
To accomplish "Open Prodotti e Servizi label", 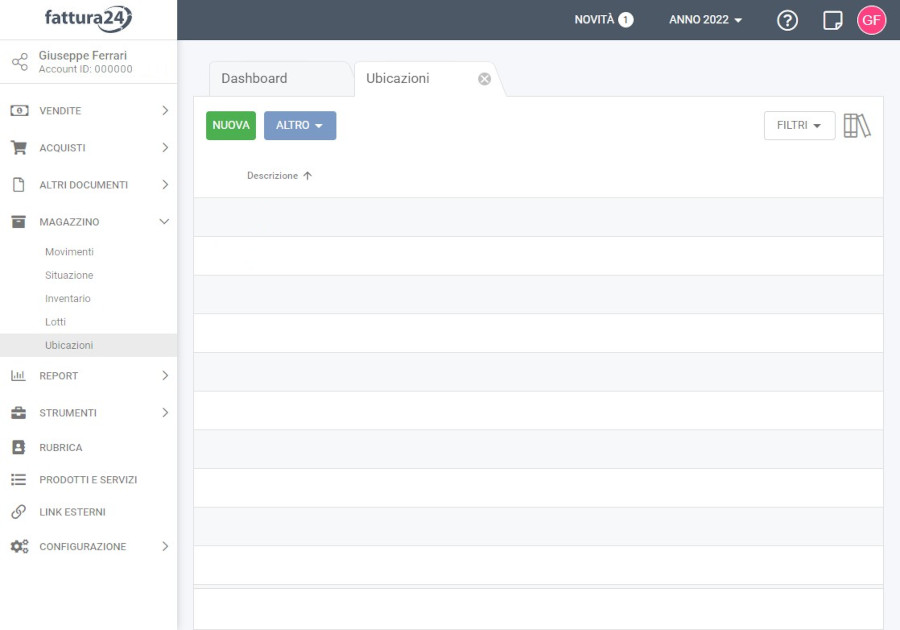I will (88, 480).
